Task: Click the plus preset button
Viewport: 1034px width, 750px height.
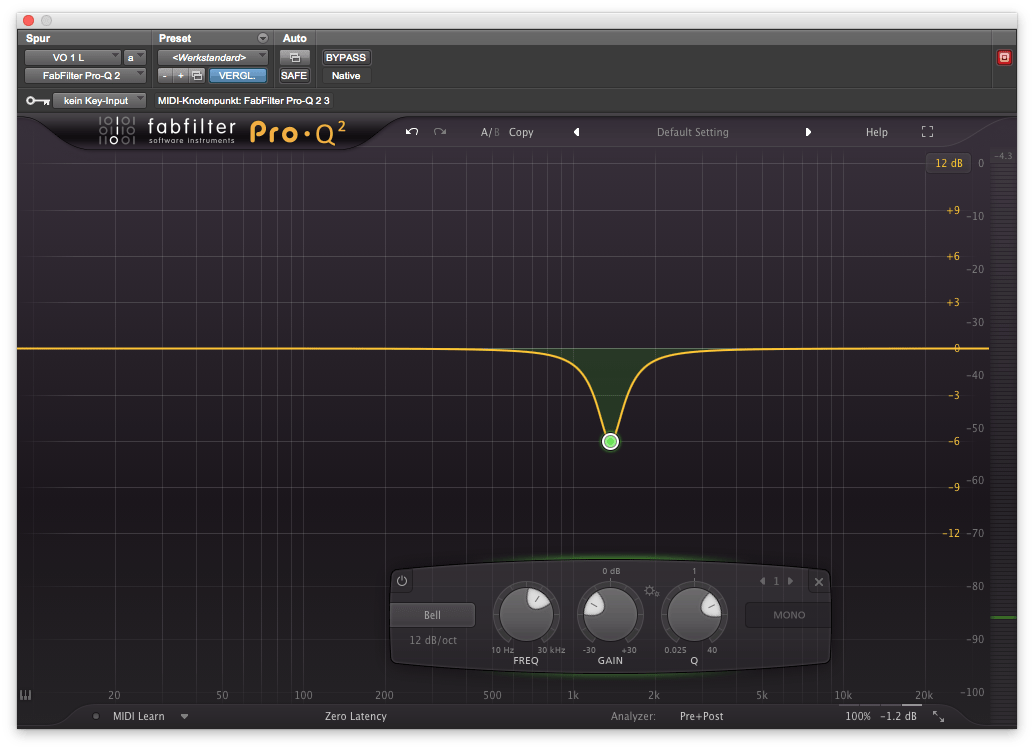Action: coord(180,76)
